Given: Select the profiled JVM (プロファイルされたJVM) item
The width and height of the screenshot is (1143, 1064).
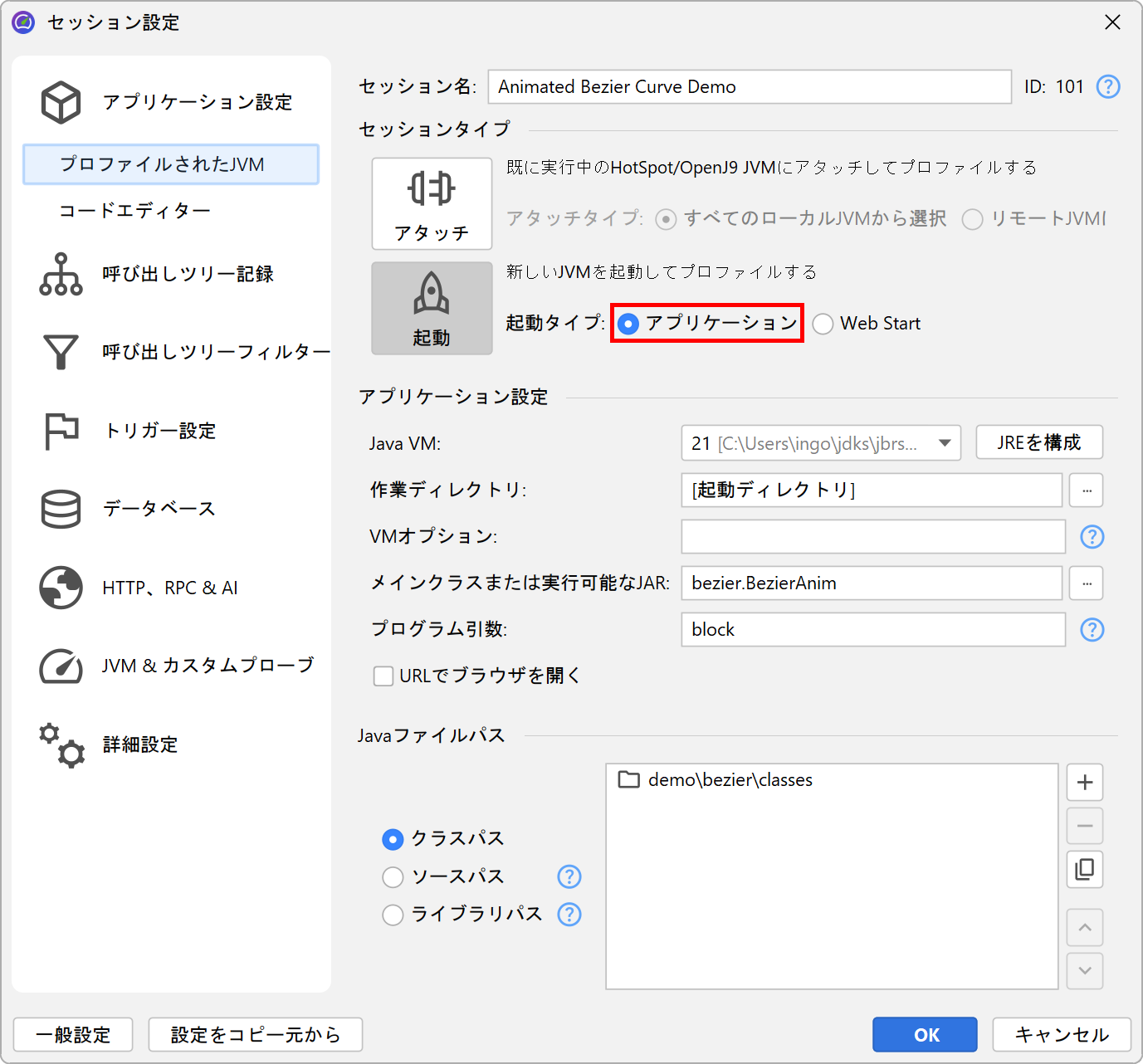Looking at the screenshot, I should (171, 164).
